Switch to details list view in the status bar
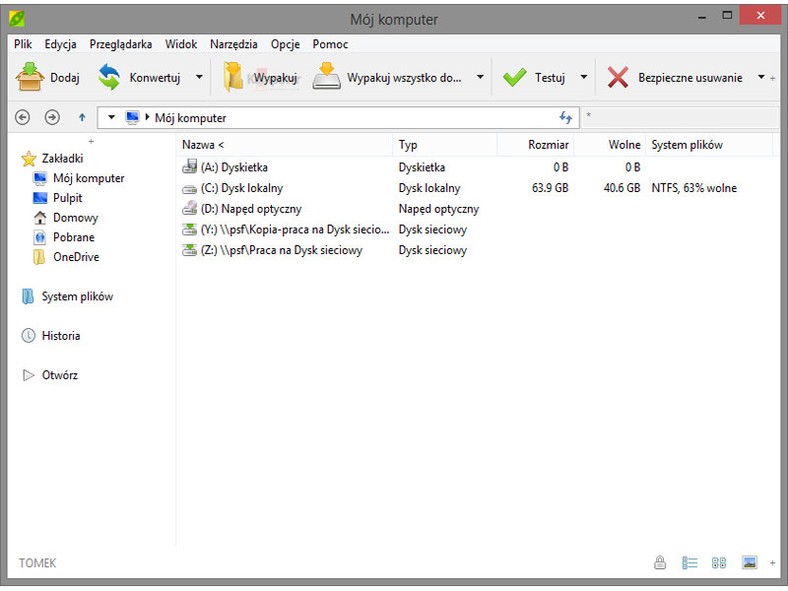The image size is (788, 591). 689,563
